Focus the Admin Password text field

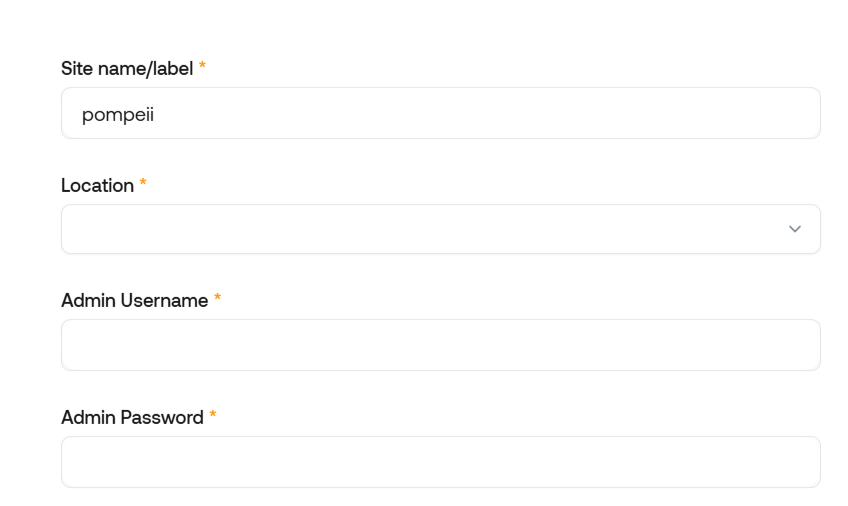tap(440, 462)
